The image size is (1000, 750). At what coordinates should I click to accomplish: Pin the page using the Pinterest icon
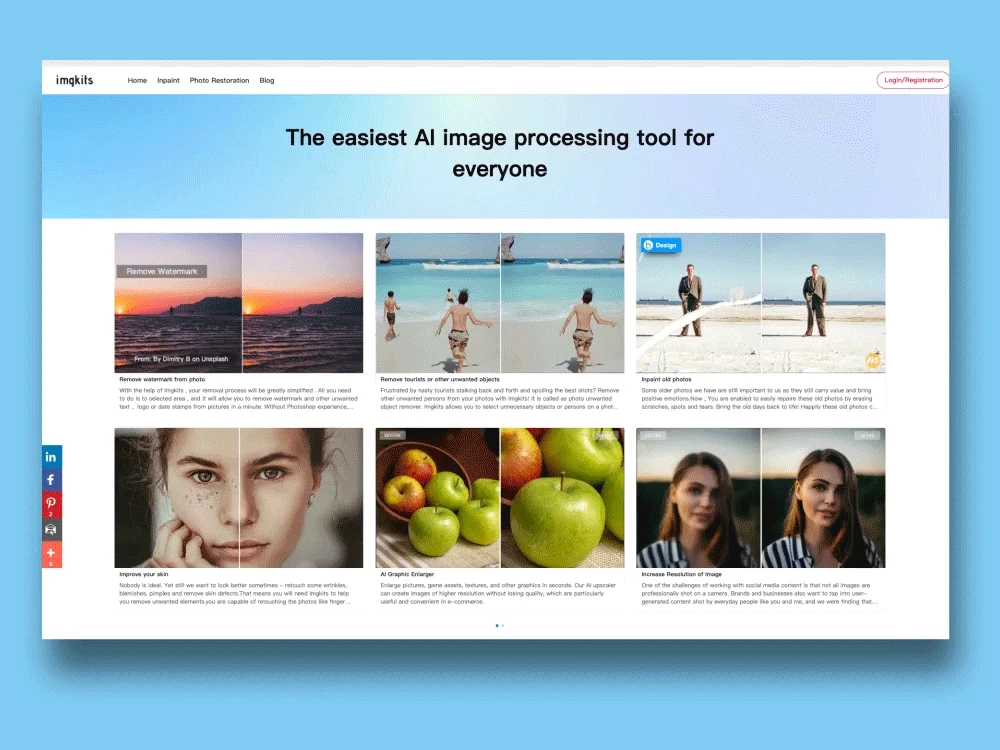click(x=50, y=502)
